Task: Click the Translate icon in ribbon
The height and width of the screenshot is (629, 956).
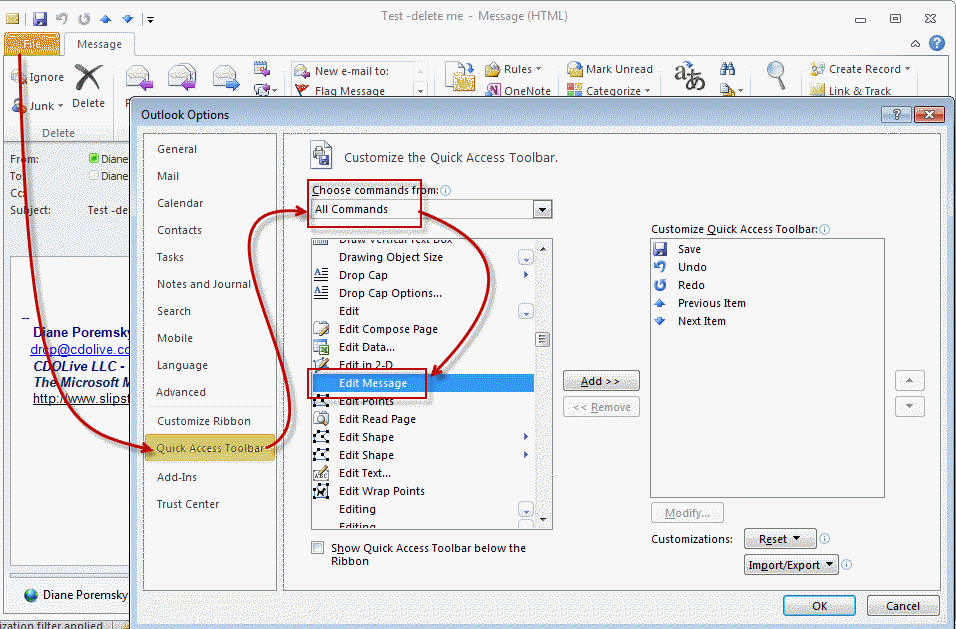Action: (689, 76)
